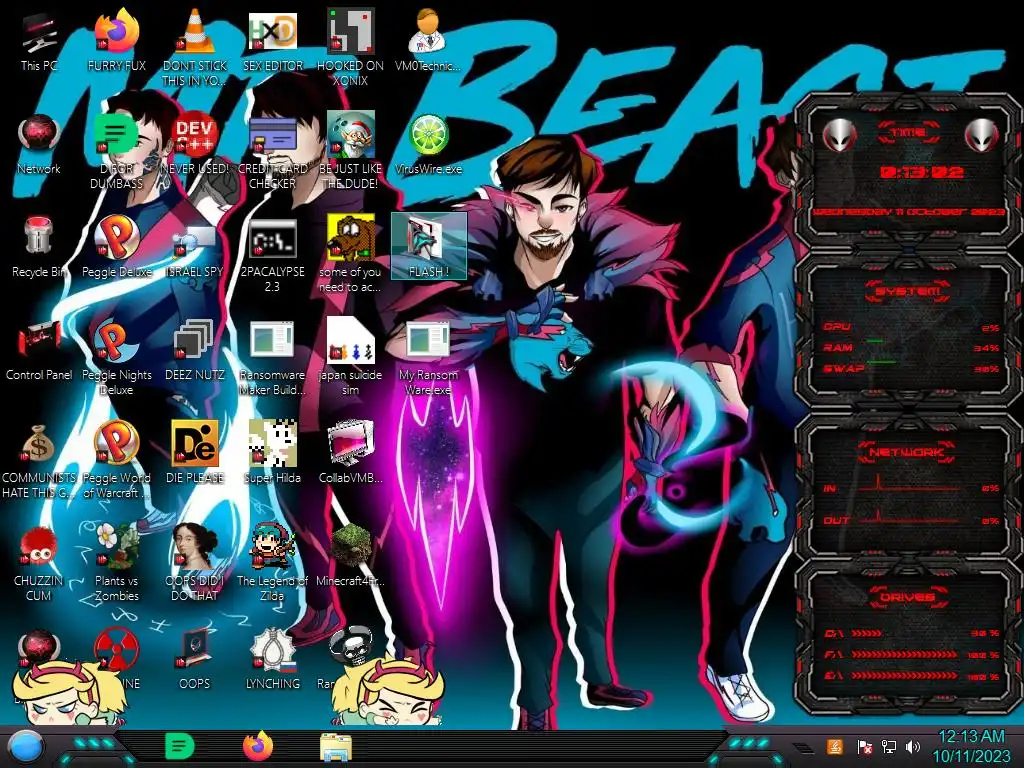Select the OOPS Alienware laptop icon
Image resolution: width=1024 pixels, height=768 pixels.
pyautogui.click(x=195, y=660)
